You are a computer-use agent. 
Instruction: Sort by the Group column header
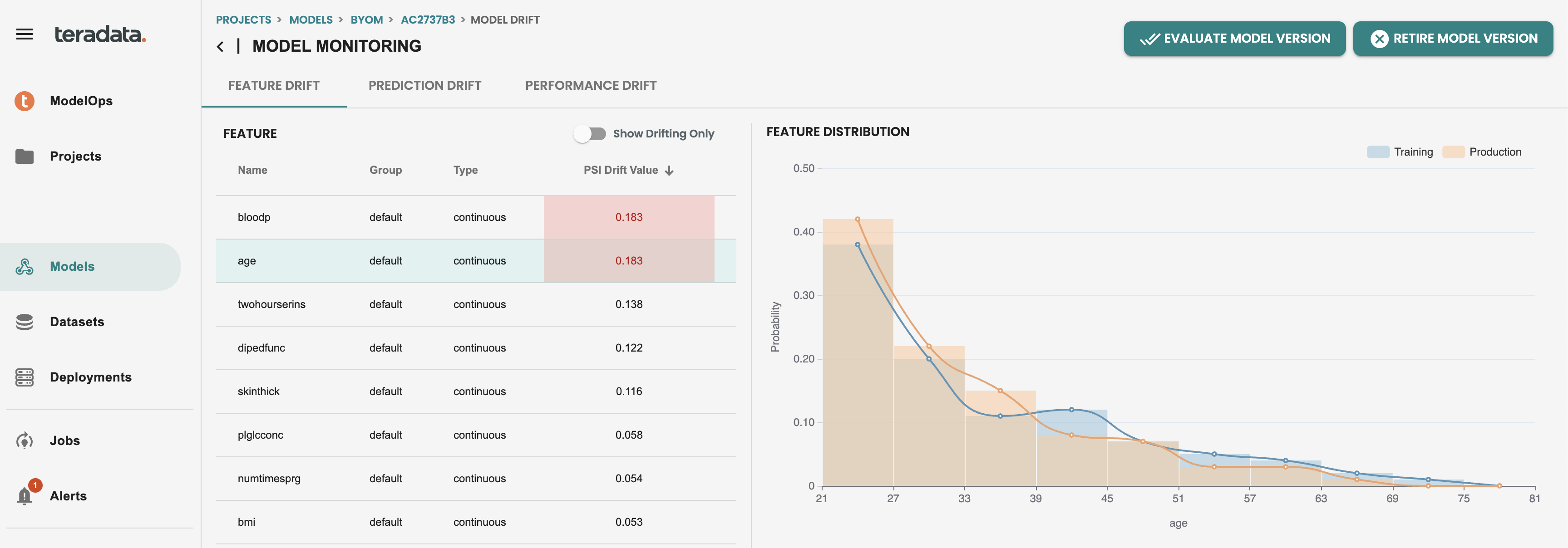(385, 170)
